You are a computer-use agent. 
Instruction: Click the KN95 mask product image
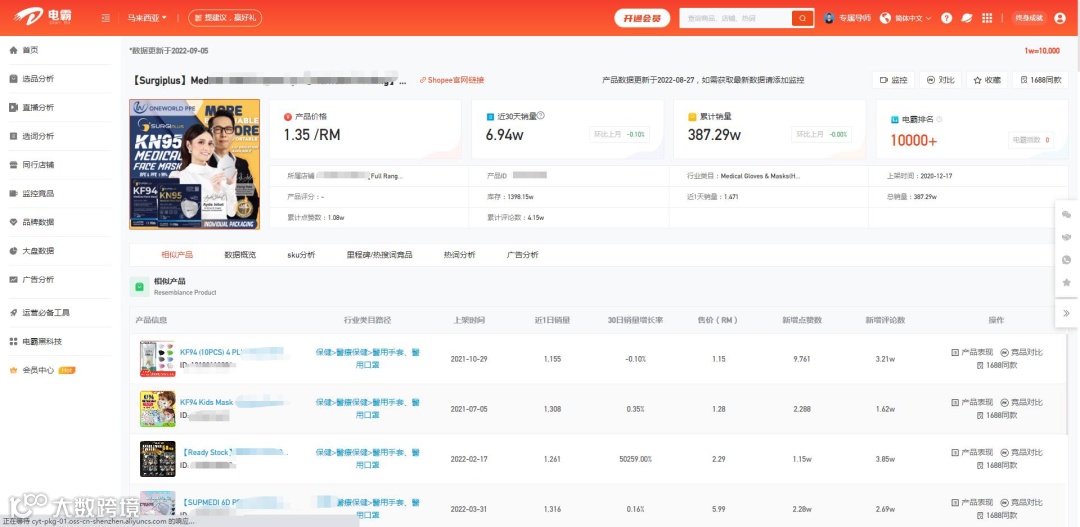coord(194,164)
